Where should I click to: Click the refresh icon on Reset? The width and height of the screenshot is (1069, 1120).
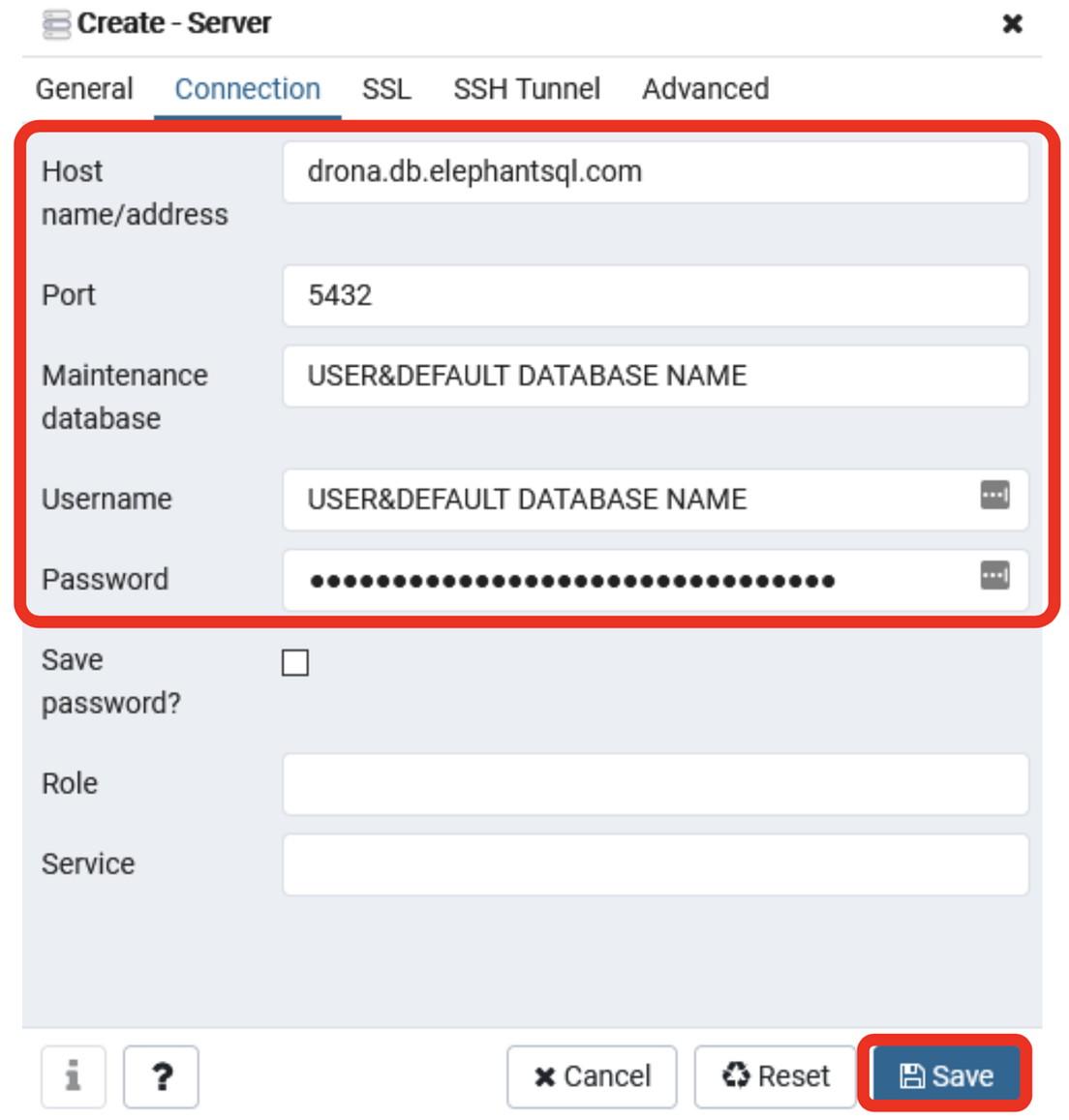737,1075
